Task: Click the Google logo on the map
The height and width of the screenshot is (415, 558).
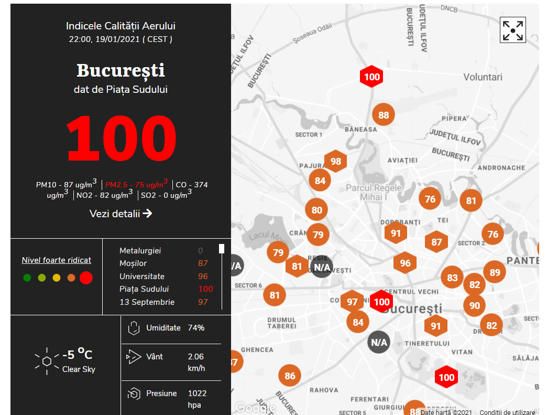Action: coord(255,407)
